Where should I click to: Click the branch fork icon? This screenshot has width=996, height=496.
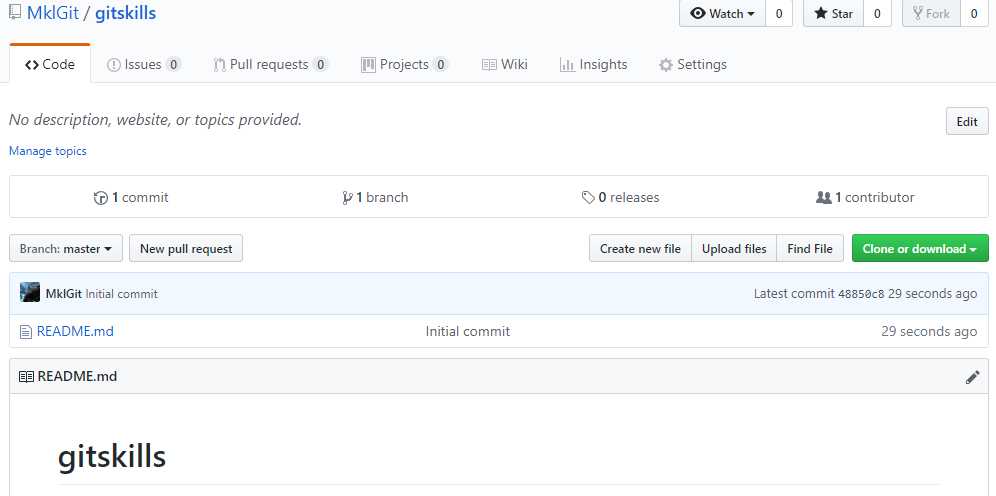pyautogui.click(x=347, y=198)
